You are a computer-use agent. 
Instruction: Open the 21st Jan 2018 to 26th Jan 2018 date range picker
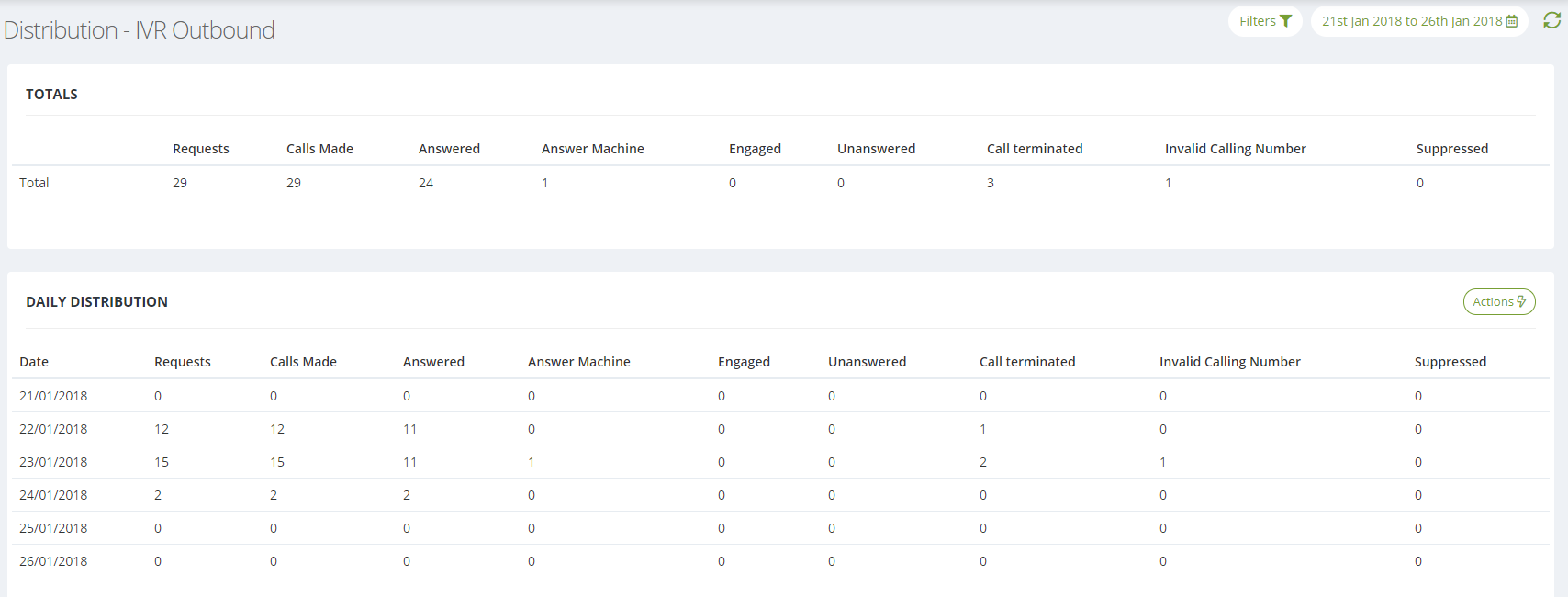(1419, 21)
